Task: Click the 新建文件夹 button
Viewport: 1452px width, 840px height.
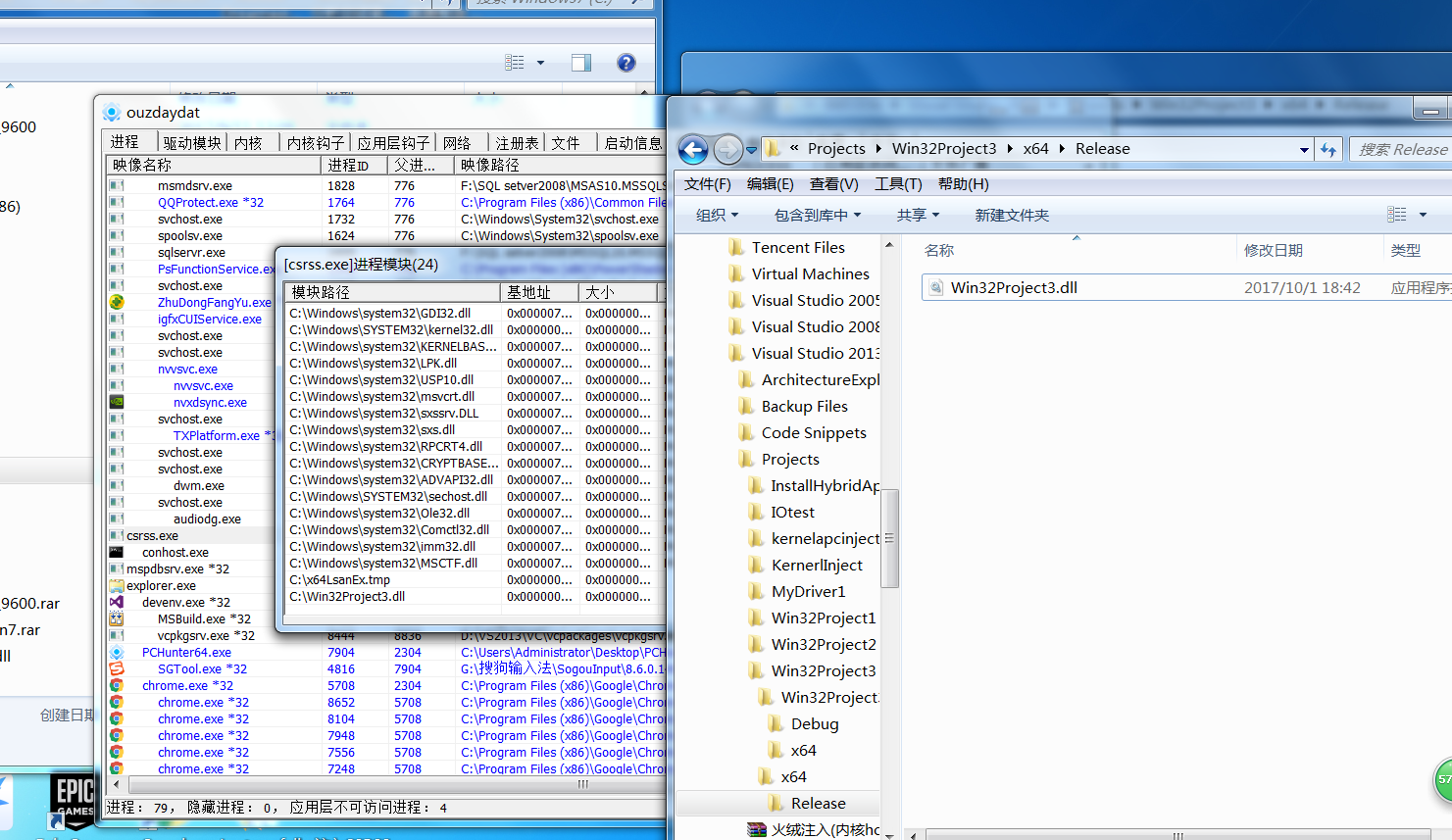Action: (1012, 216)
